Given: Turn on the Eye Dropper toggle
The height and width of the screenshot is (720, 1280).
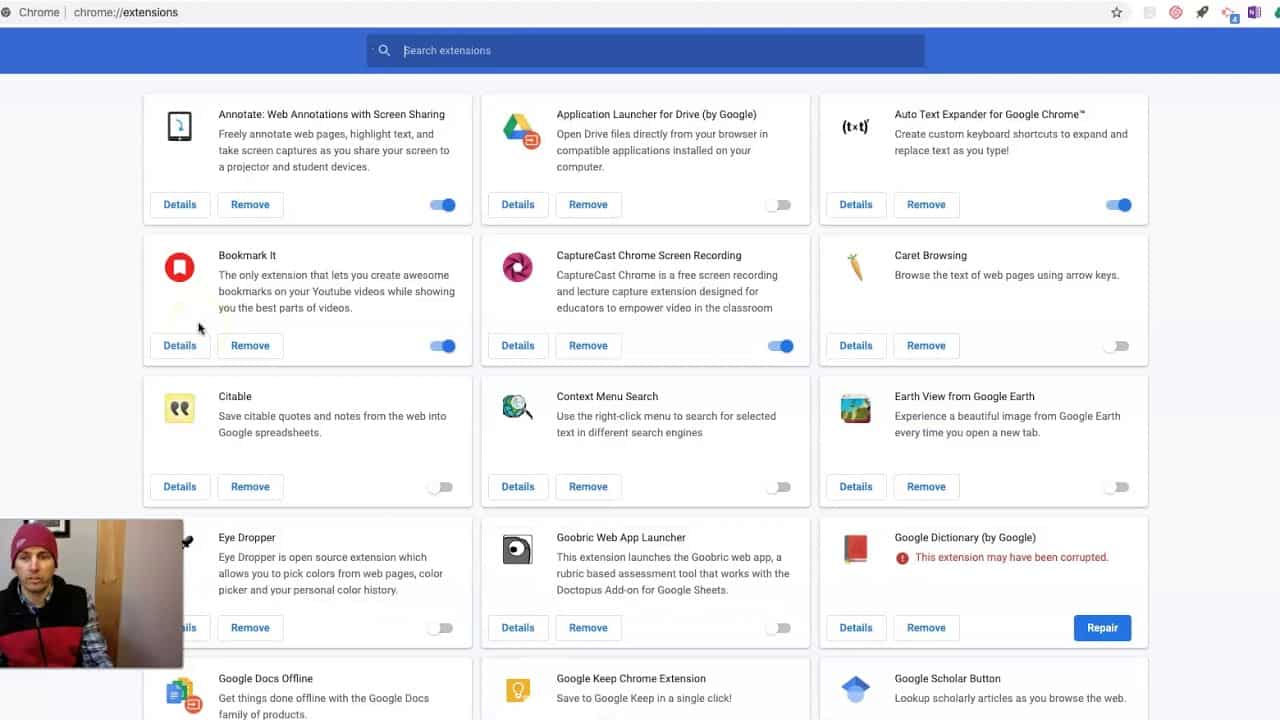Looking at the screenshot, I should point(440,628).
